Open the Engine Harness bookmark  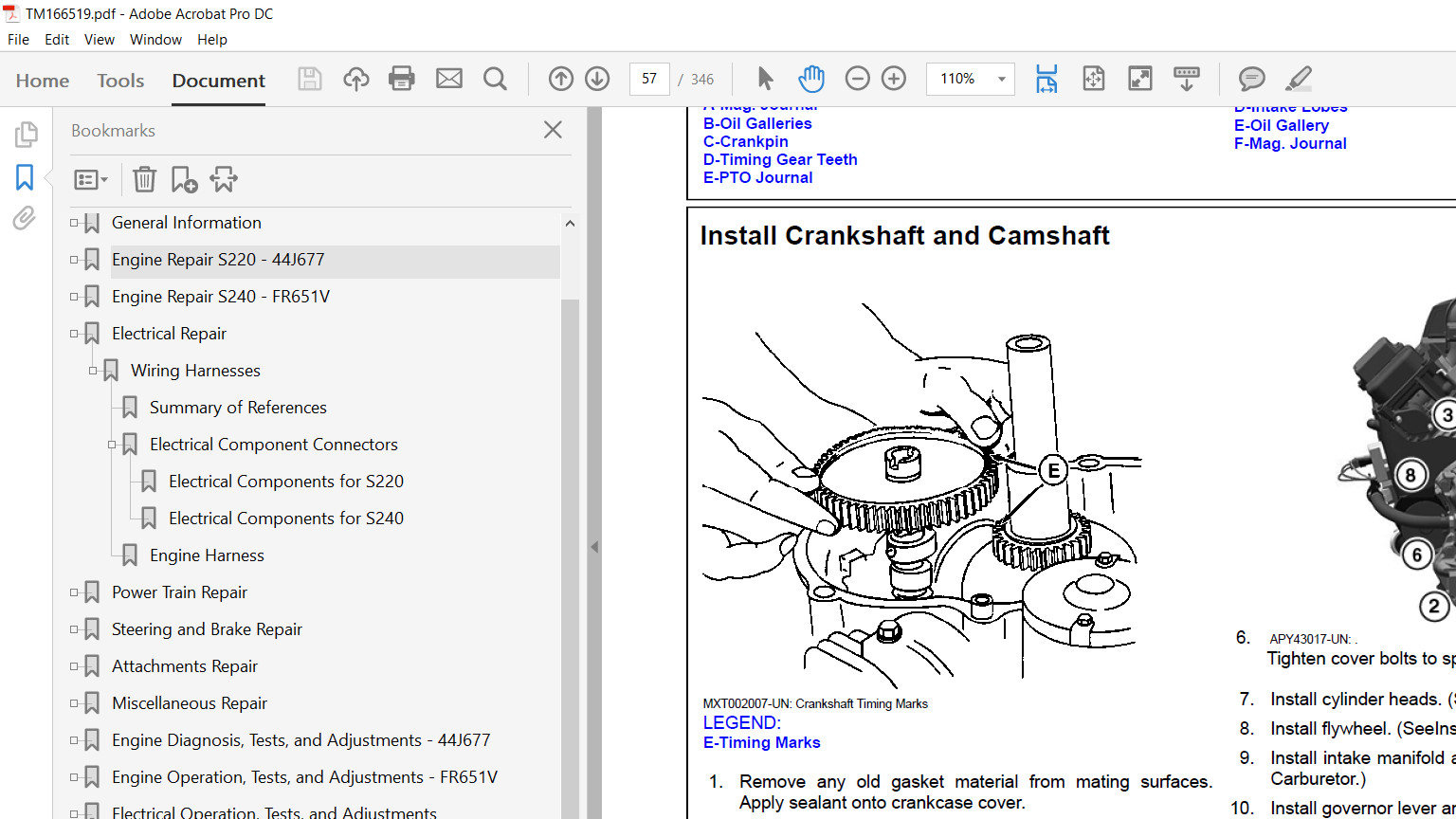click(207, 555)
